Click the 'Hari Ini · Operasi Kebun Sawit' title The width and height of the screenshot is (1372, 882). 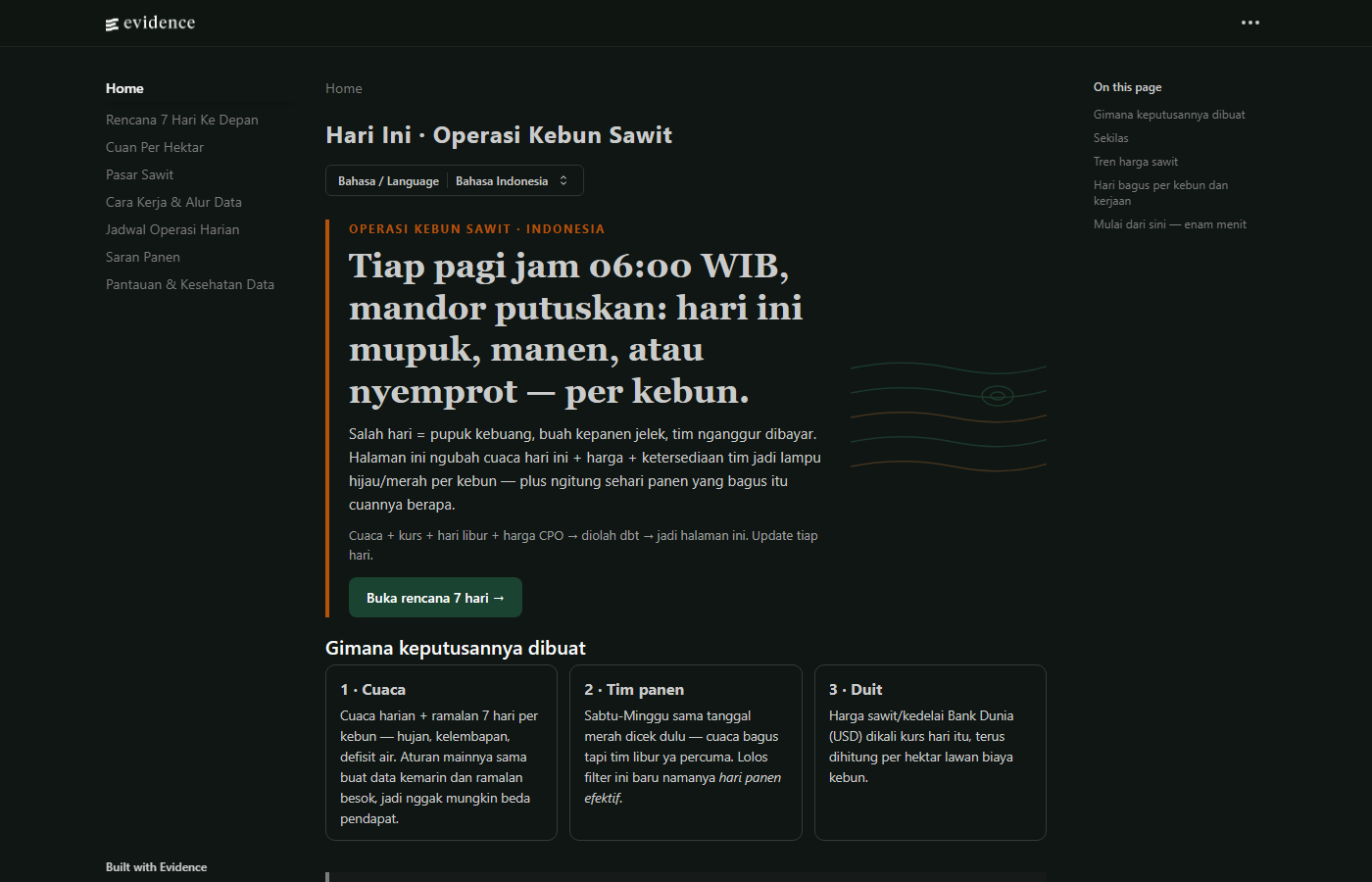499,135
